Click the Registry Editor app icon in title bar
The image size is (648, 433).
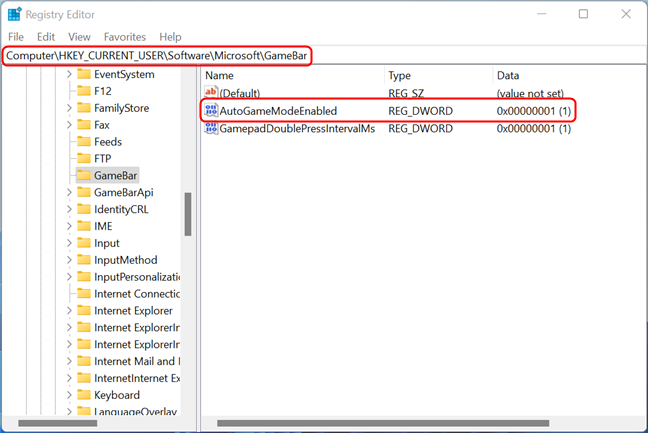14,14
